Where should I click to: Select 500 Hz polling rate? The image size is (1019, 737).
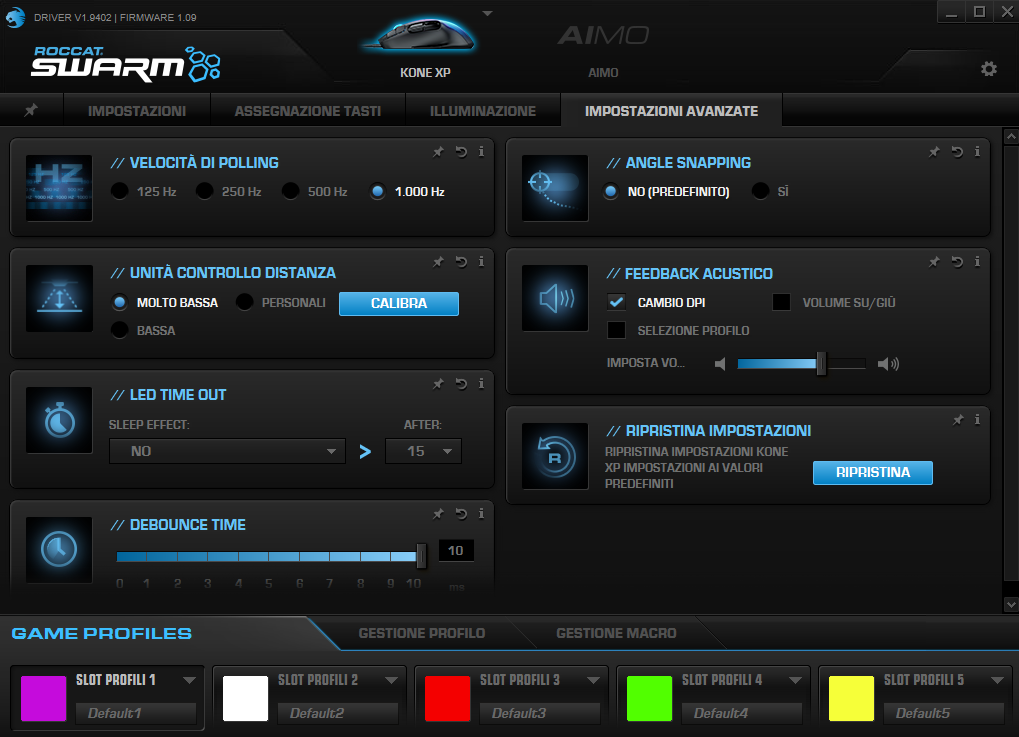(x=290, y=191)
